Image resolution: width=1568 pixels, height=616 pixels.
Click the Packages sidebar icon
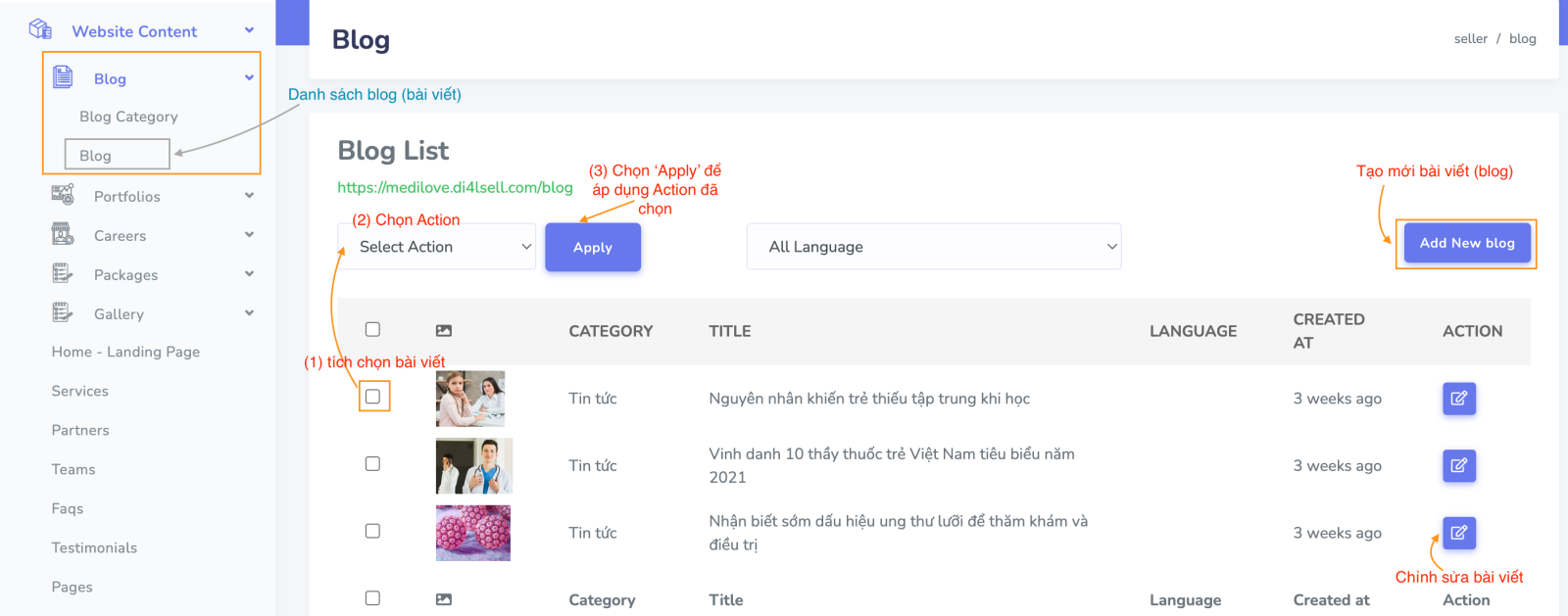(63, 273)
